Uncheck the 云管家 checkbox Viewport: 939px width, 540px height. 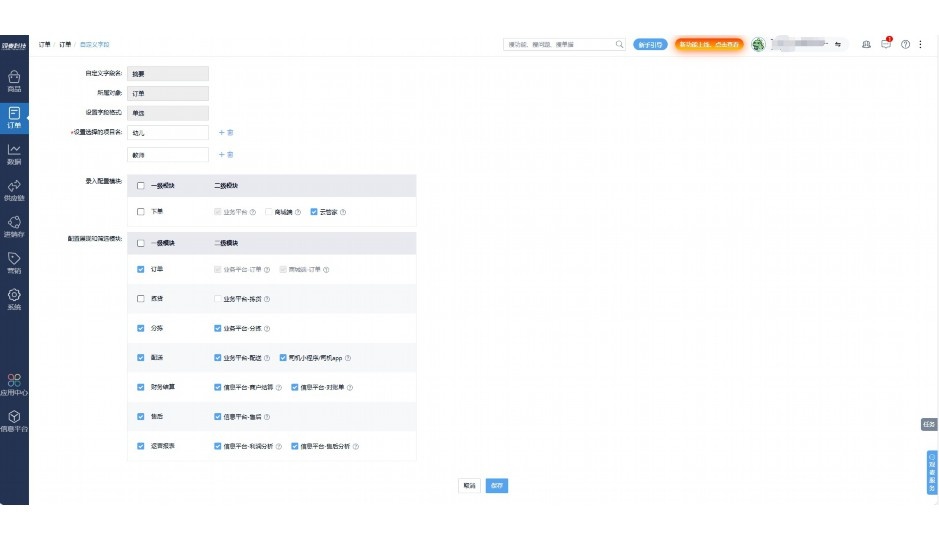(314, 212)
